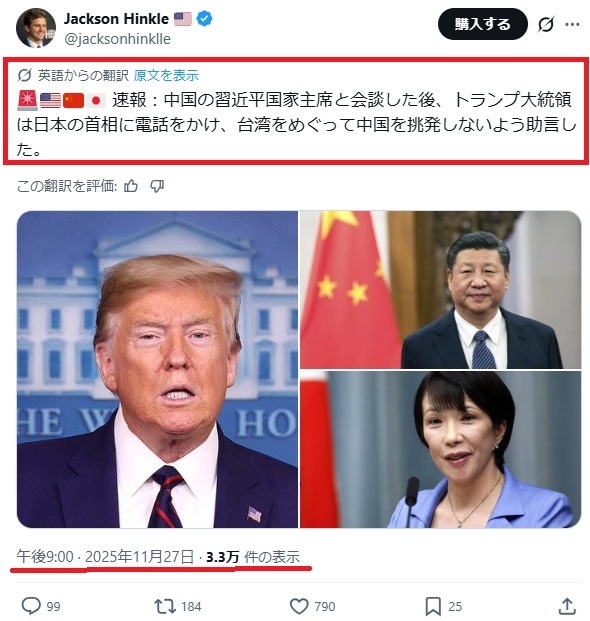The height and width of the screenshot is (621, 590).
Task: Click the Jackson Hinkle display name
Action: [116, 19]
